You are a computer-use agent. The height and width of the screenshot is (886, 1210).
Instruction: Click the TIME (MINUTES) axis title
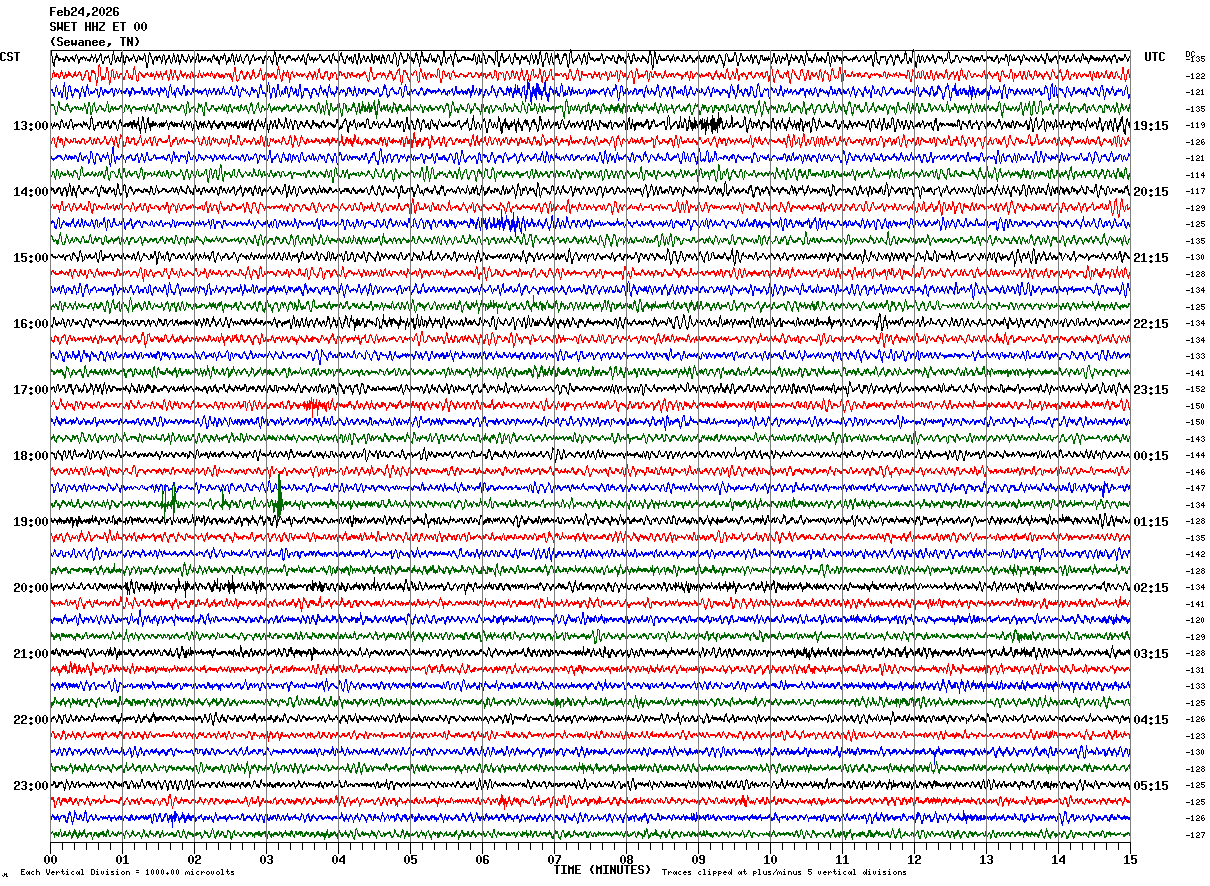(x=602, y=870)
